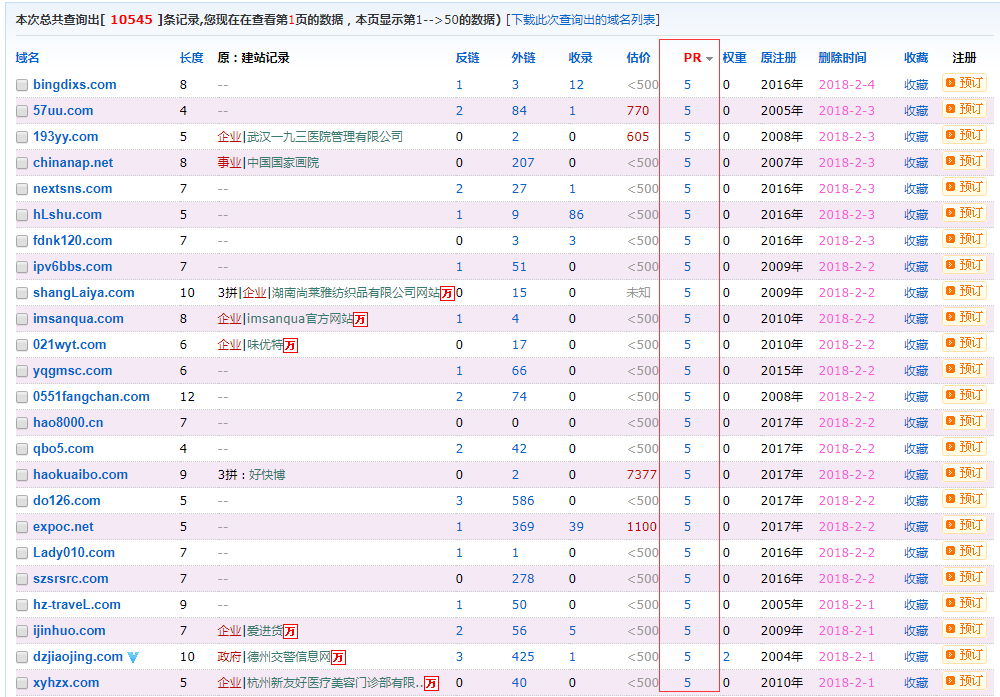This screenshot has width=1000, height=697.
Task: Tick the checkbox for 57uu.com
Action: (x=22, y=111)
